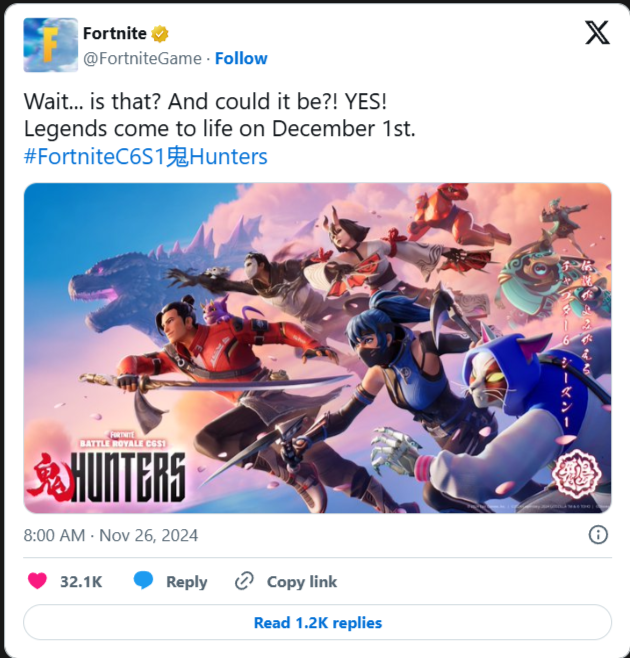This screenshot has width=630, height=658.
Task: Open the Hunters promotional image
Action: pyautogui.click(x=317, y=348)
